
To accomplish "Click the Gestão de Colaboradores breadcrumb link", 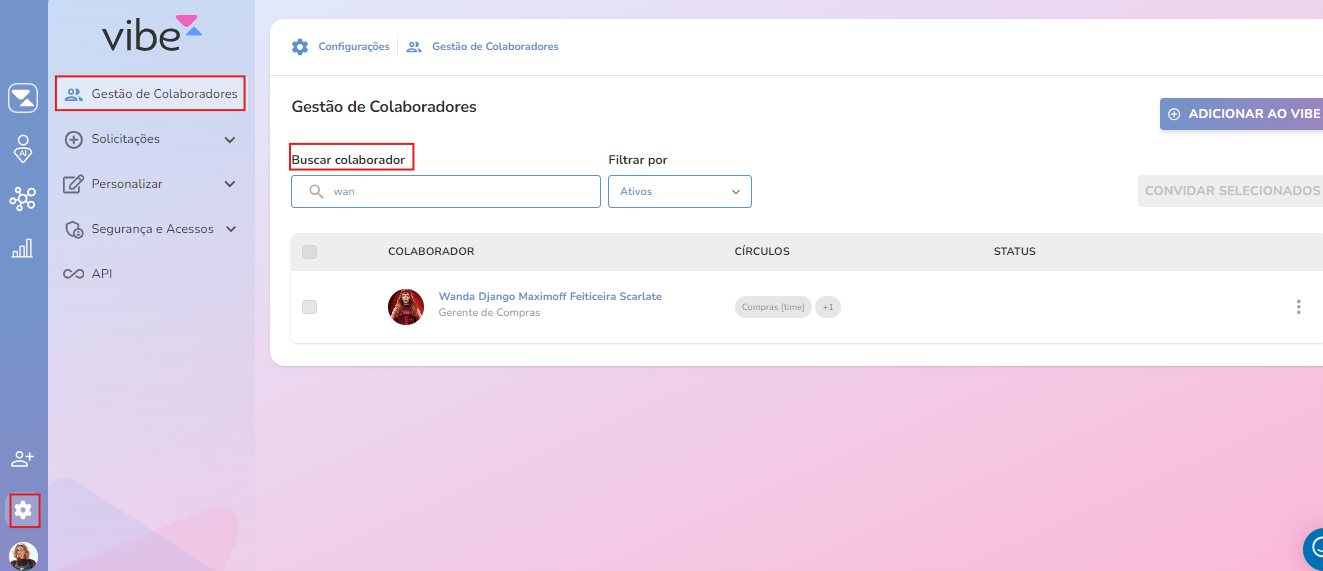I will coord(495,46).
